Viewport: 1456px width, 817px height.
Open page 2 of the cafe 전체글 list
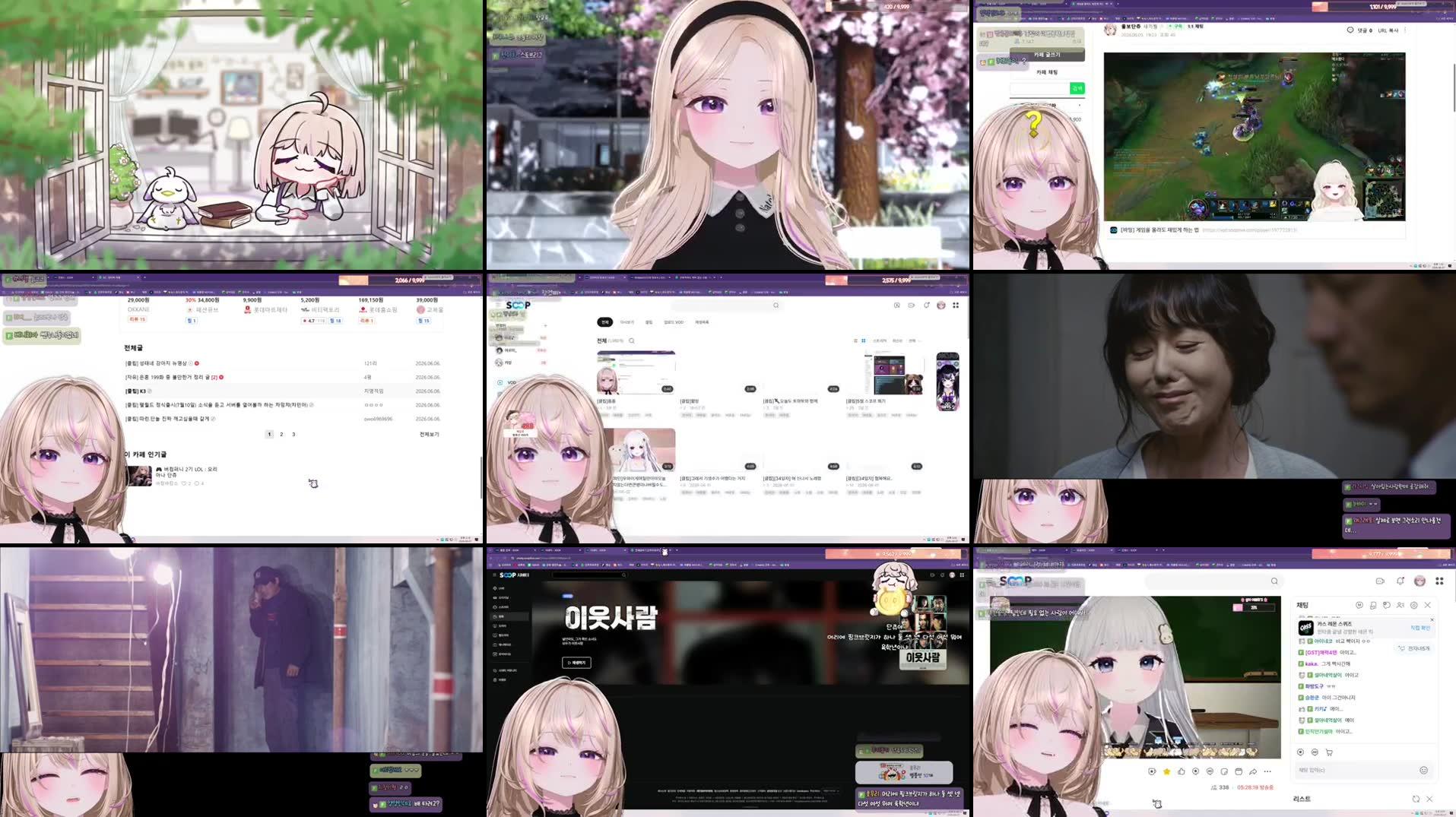click(281, 435)
